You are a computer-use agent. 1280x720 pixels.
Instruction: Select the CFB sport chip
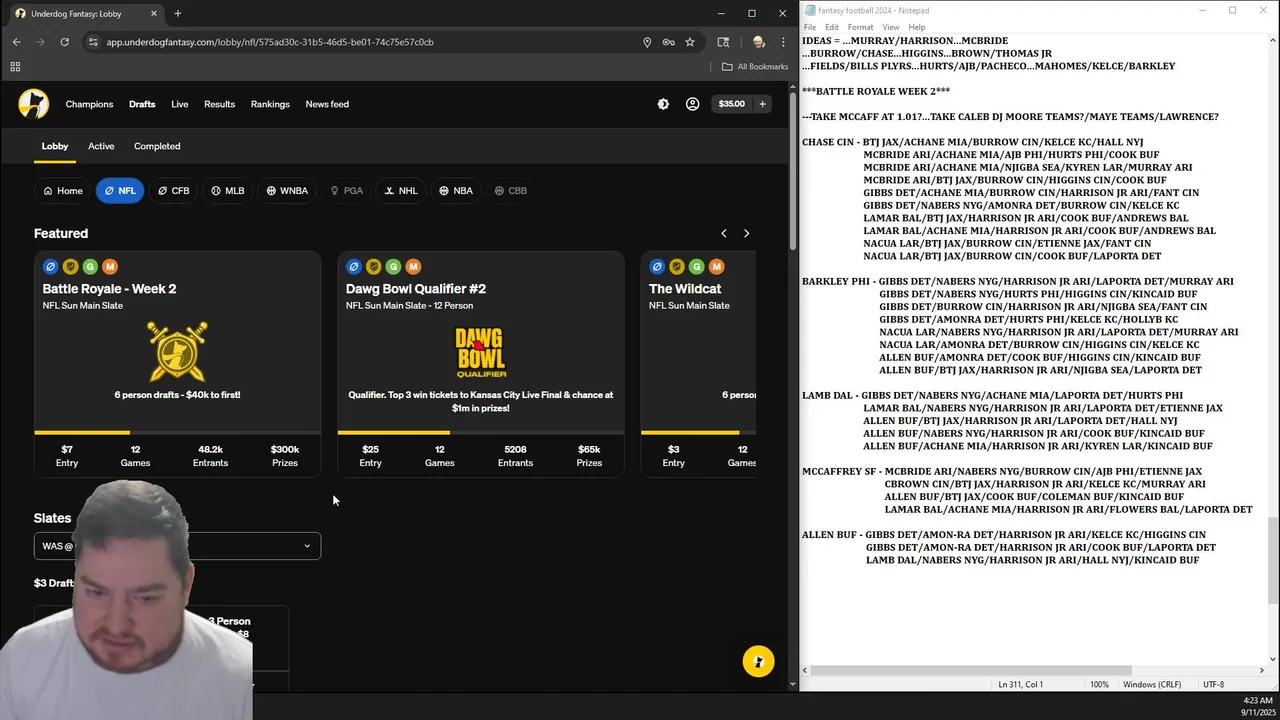[x=174, y=190]
